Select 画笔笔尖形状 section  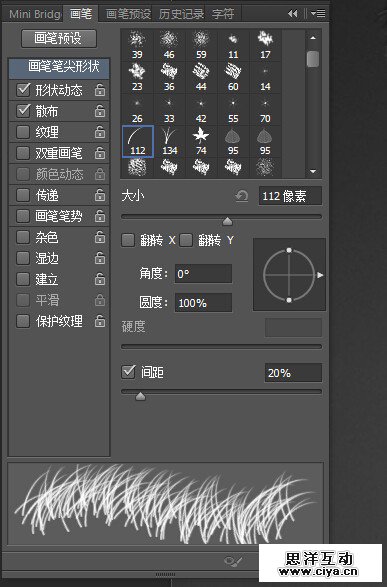59,68
